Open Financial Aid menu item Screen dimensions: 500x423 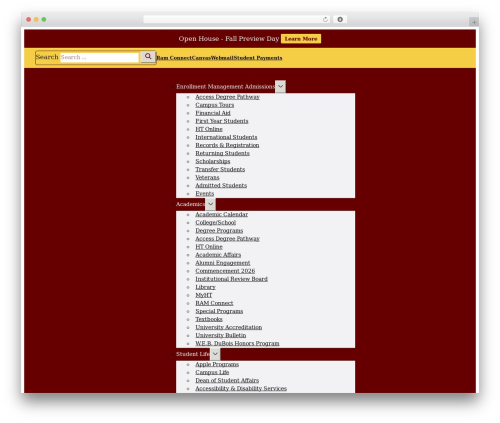213,113
